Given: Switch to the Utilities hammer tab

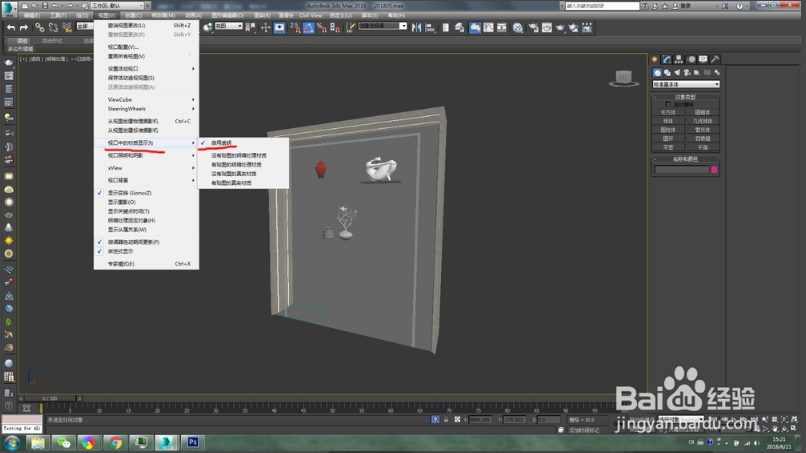Looking at the screenshot, I should tap(715, 59).
